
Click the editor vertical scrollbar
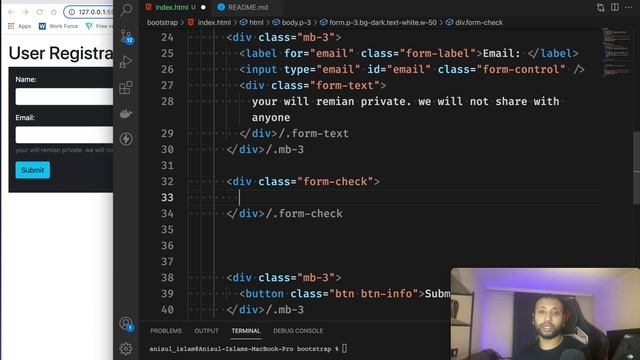click(636, 167)
